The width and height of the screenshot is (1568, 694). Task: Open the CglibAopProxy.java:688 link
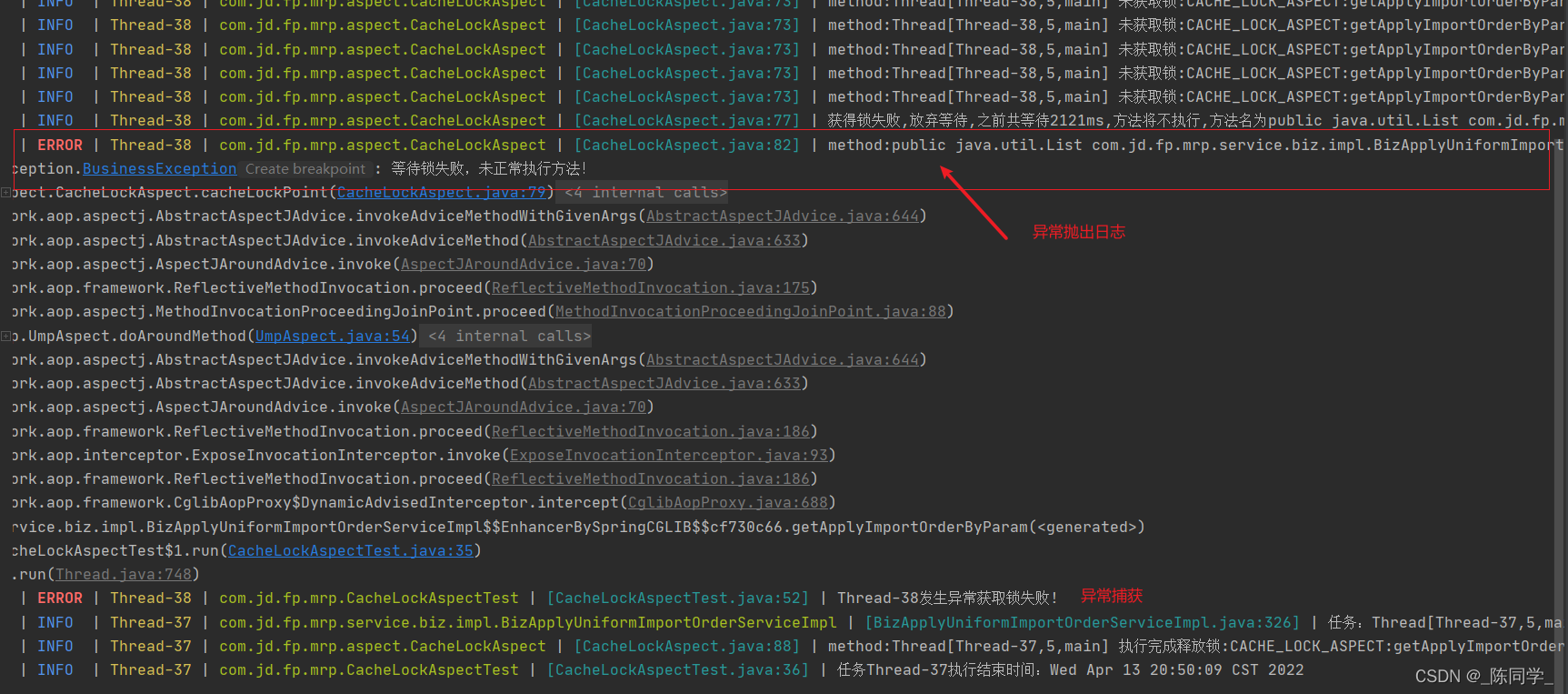point(728,503)
